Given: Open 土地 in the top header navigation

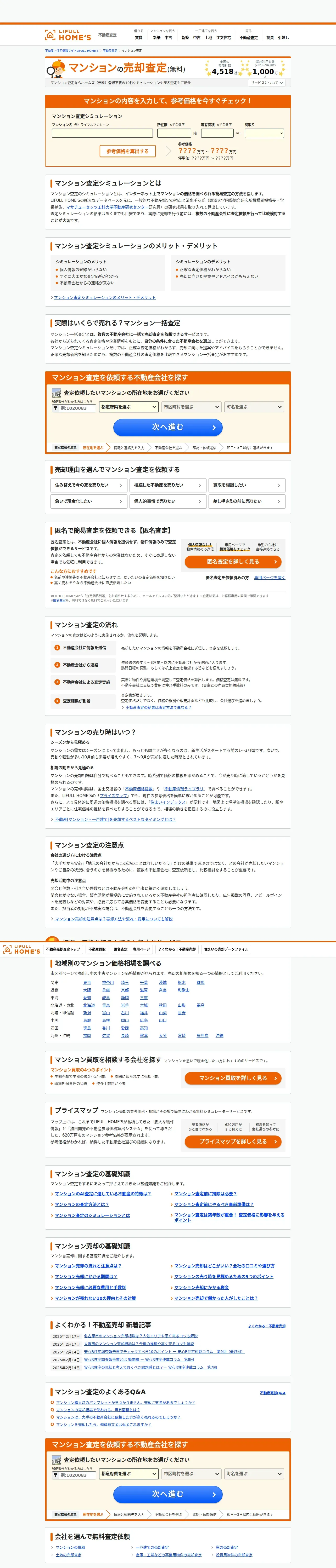Looking at the screenshot, I should [x=208, y=38].
